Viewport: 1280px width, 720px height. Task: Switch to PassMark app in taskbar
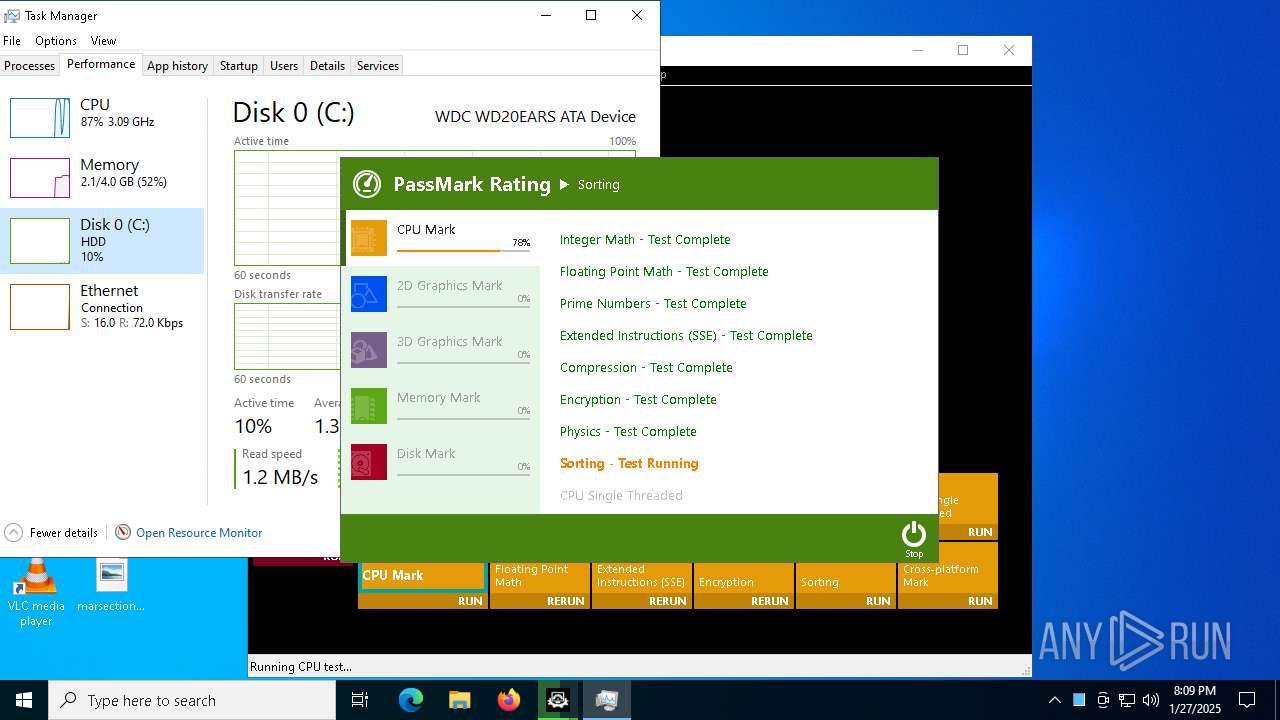pyautogui.click(x=557, y=700)
